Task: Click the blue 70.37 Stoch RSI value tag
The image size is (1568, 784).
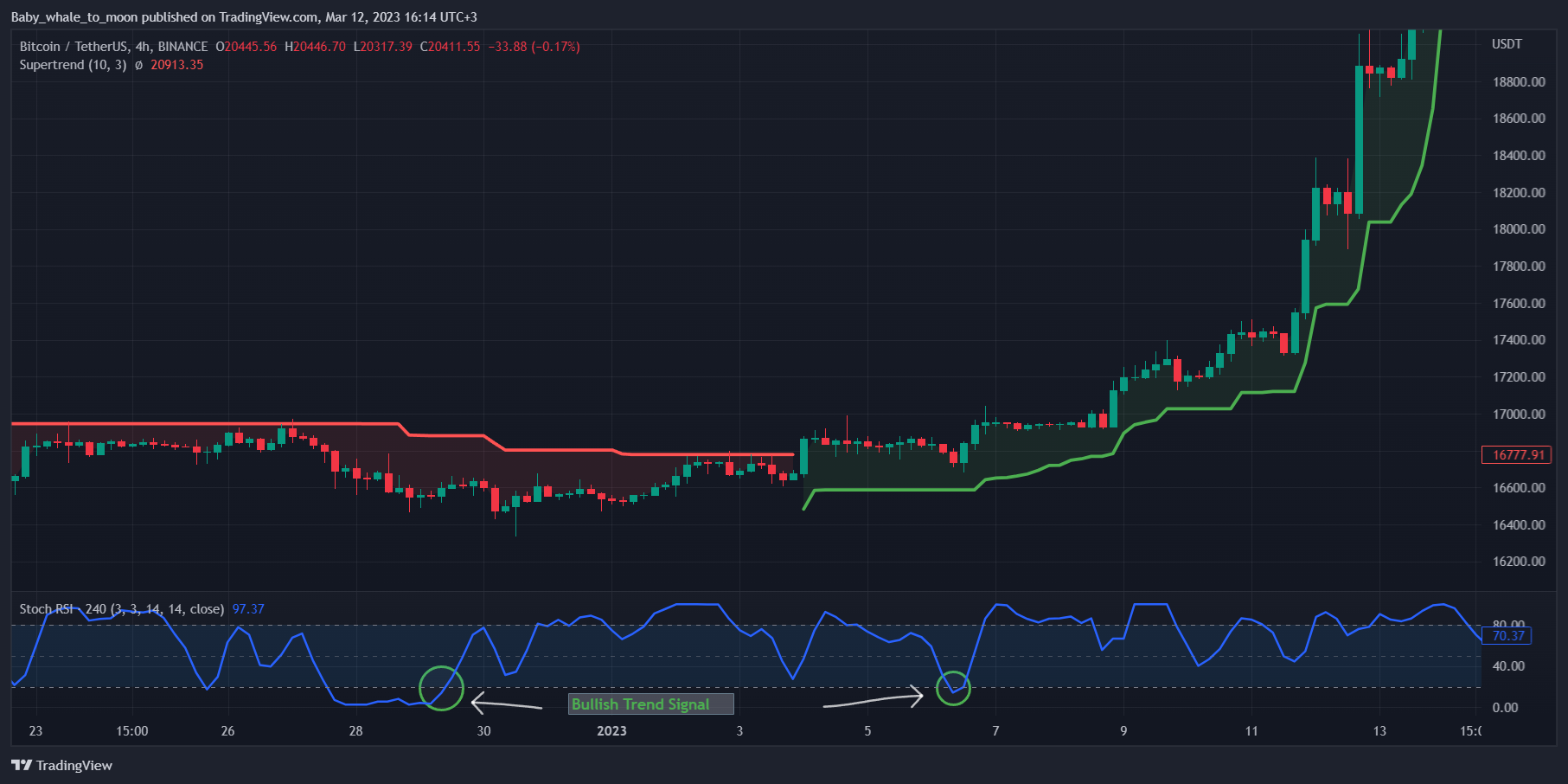Action: pyautogui.click(x=1507, y=636)
